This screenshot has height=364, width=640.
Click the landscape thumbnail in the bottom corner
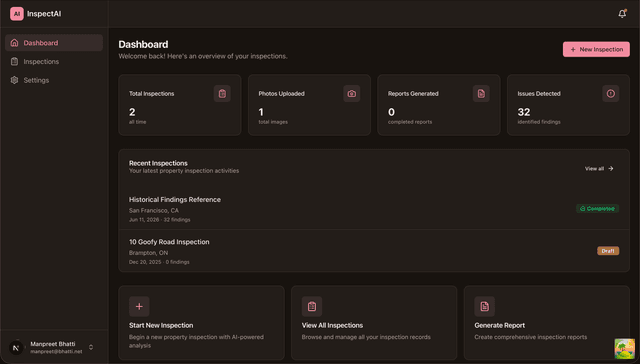point(625,349)
